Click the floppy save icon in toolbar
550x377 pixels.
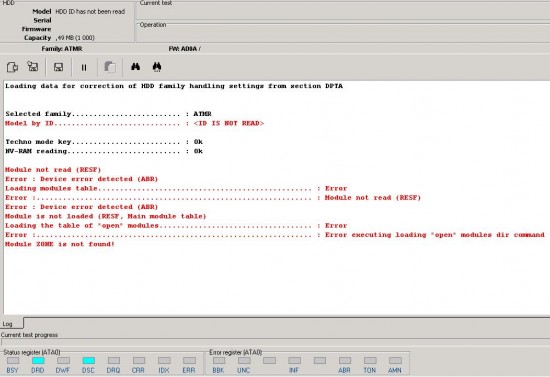[59, 67]
